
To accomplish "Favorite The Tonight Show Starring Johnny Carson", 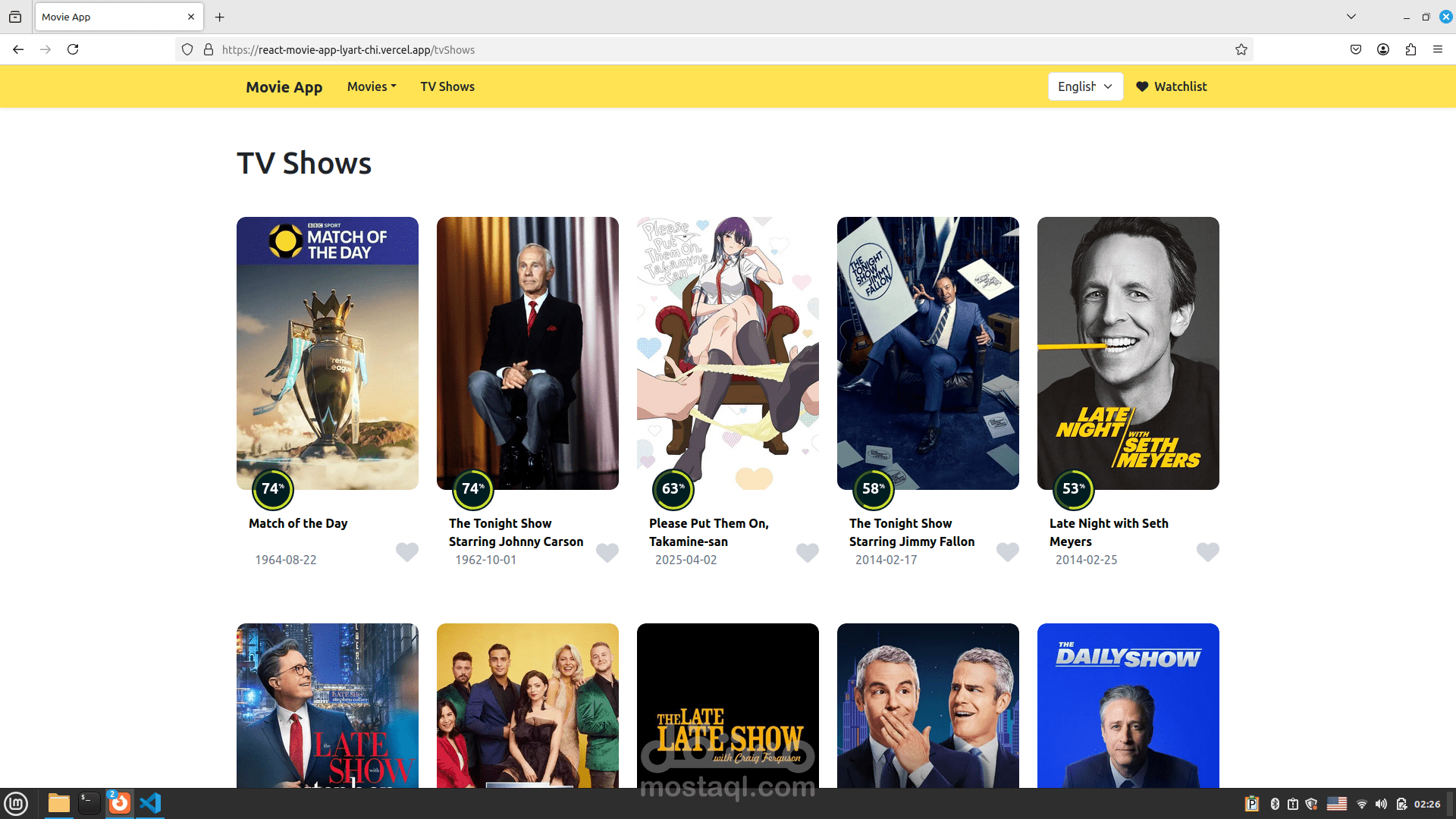I will 607,552.
